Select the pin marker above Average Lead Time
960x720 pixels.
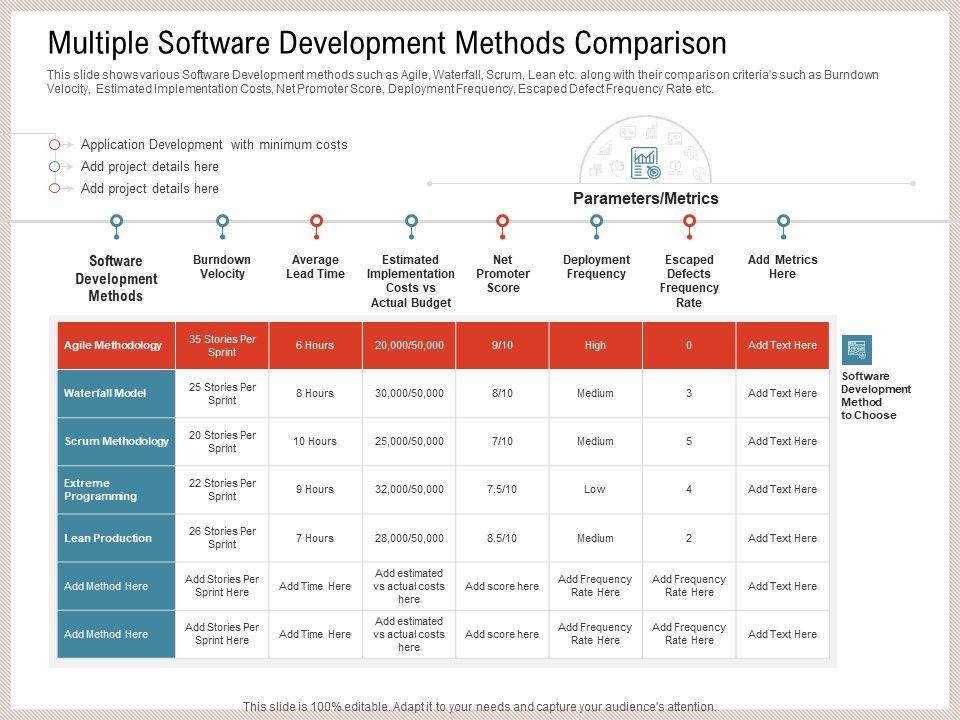316,221
